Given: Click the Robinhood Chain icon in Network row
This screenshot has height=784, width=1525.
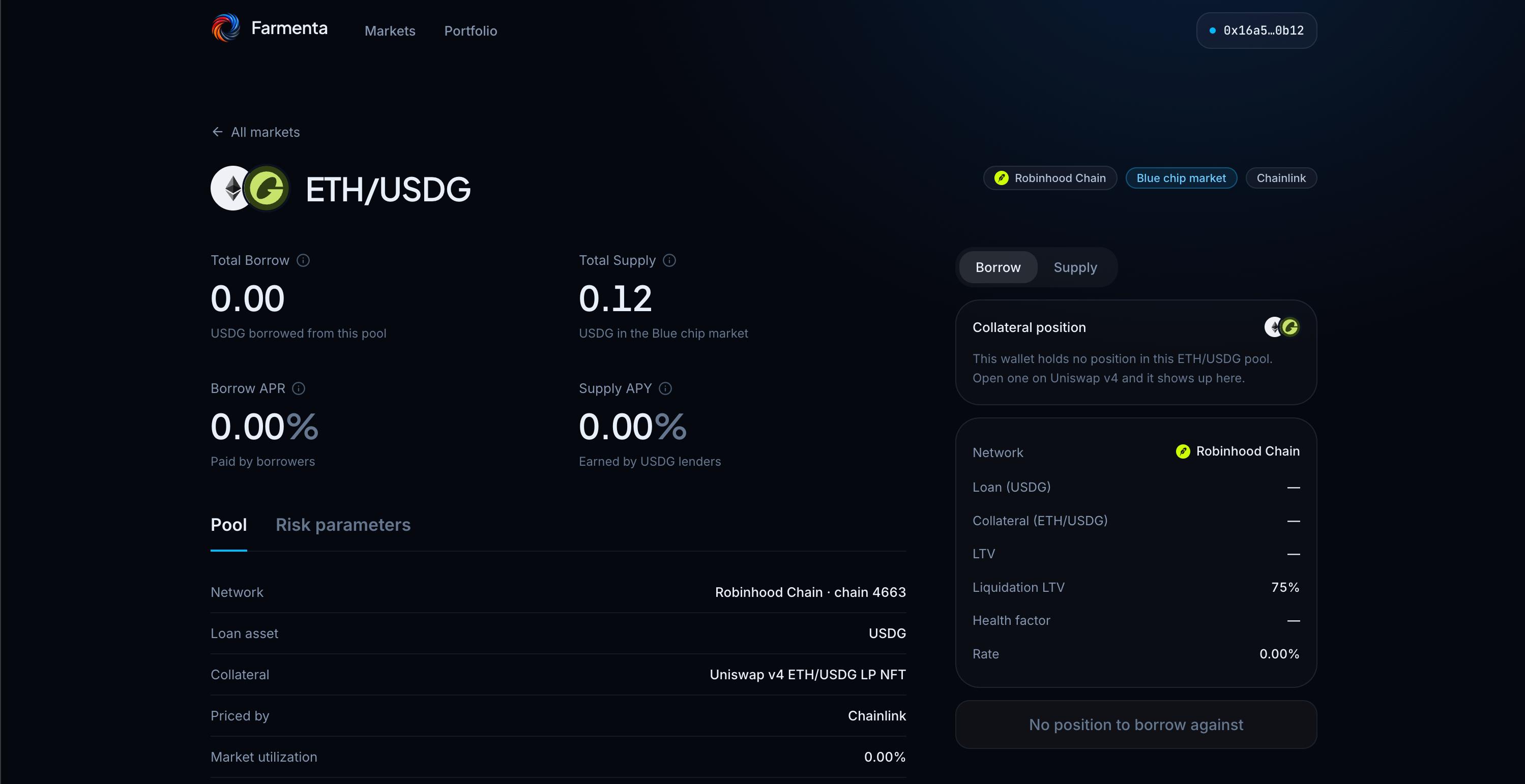Looking at the screenshot, I should click(x=1183, y=451).
